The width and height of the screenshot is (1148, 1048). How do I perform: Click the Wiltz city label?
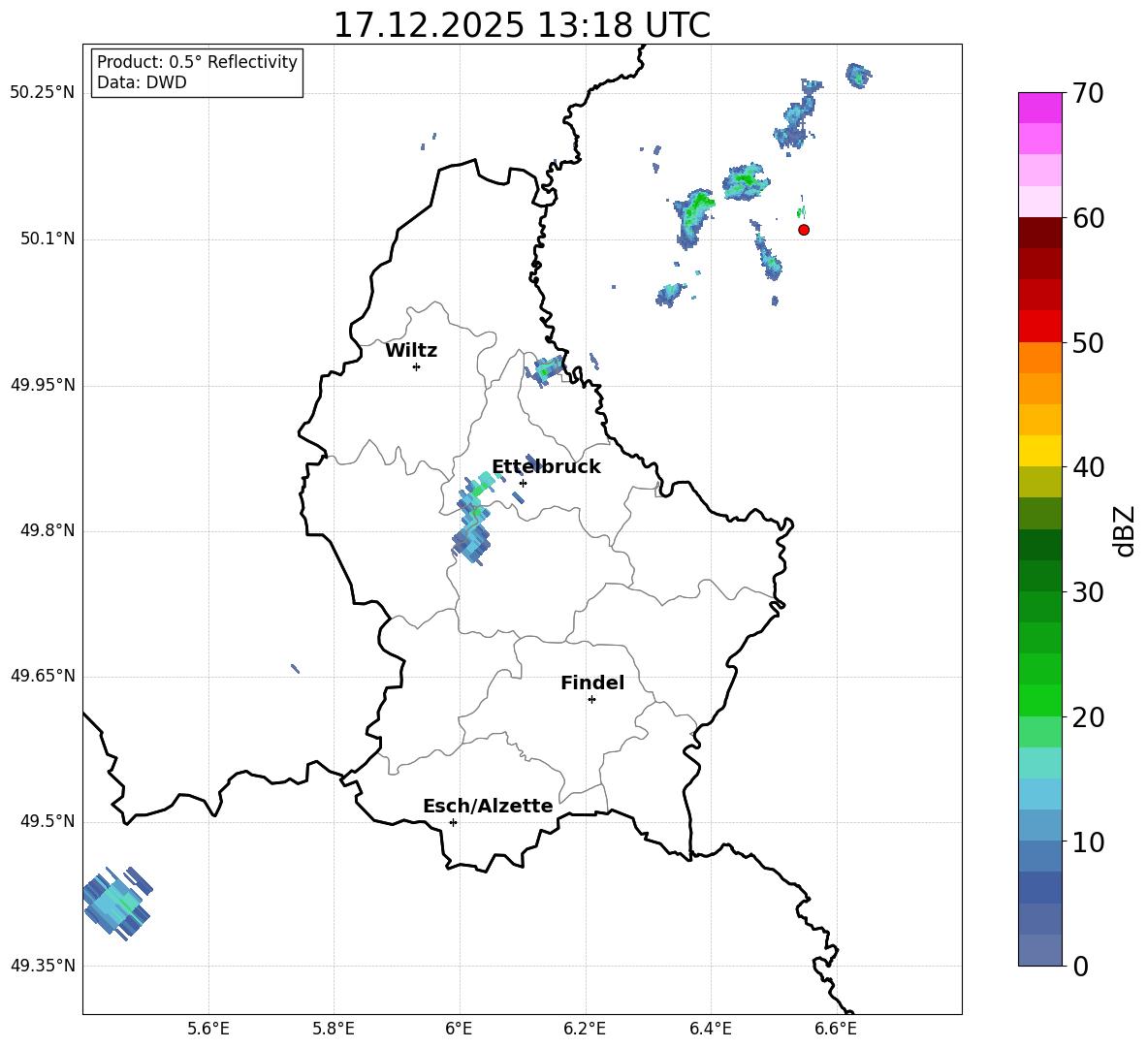[411, 351]
